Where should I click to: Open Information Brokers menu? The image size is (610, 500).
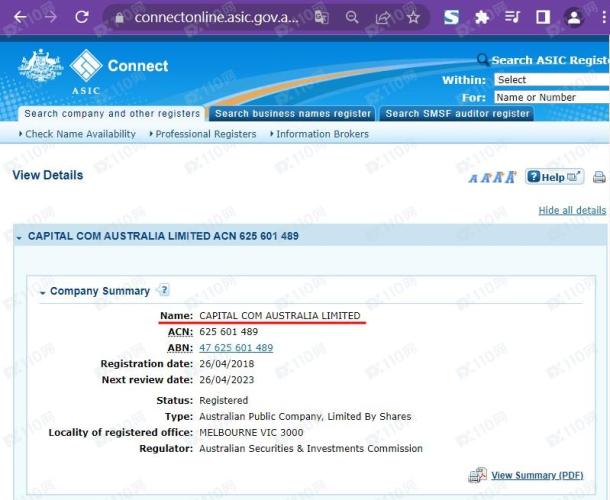tap(322, 134)
